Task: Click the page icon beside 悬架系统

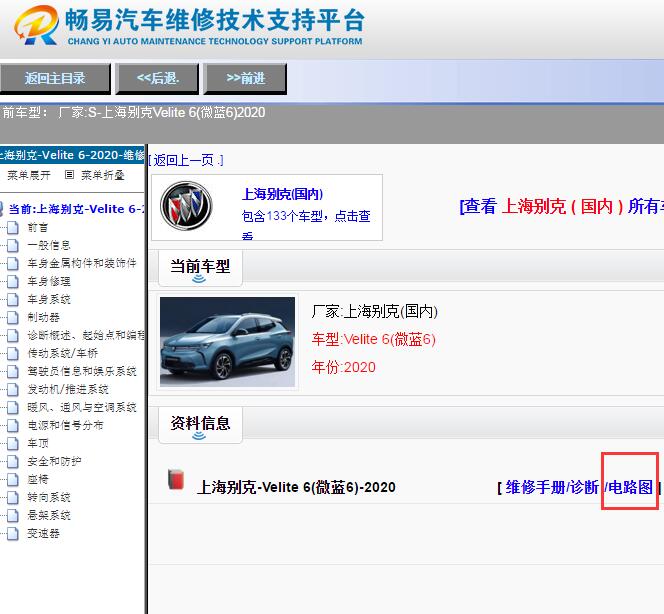Action: pyautogui.click(x=13, y=515)
